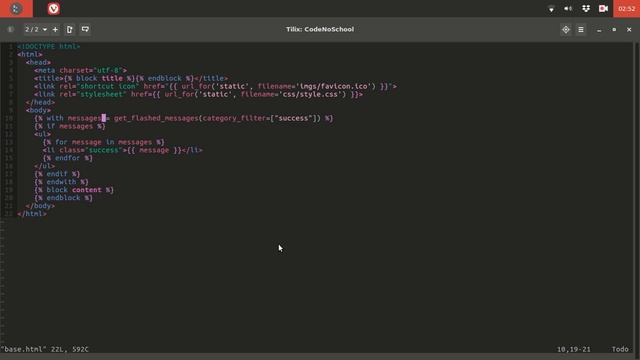Open the find terminal icon in header
The image size is (640, 360).
[566, 29]
